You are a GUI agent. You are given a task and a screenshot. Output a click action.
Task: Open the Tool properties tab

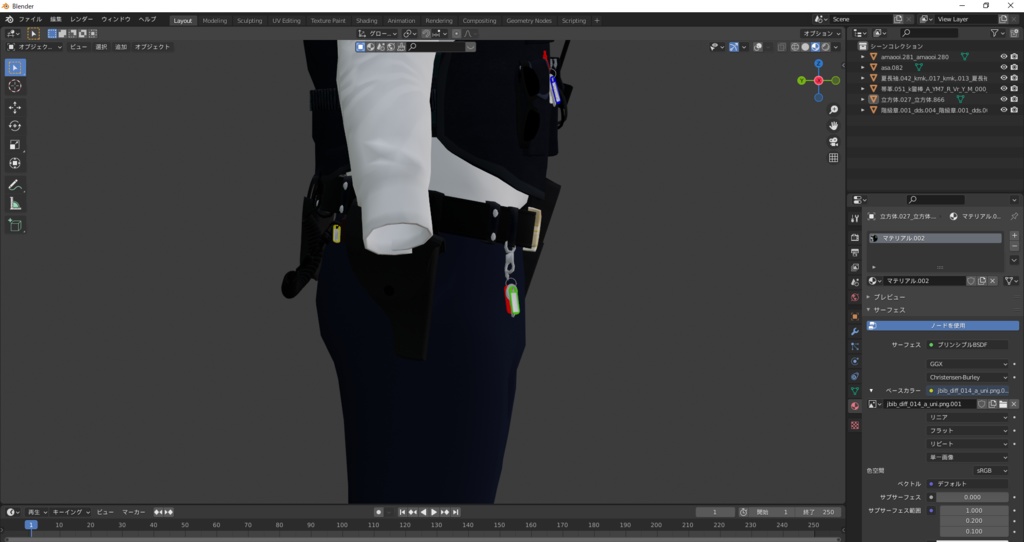[855, 218]
